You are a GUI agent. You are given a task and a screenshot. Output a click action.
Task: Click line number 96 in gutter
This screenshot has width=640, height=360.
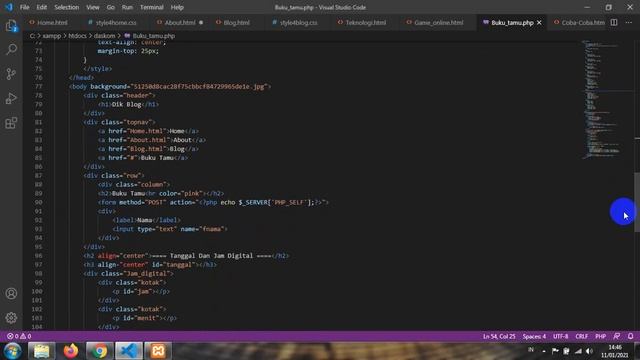[38, 256]
